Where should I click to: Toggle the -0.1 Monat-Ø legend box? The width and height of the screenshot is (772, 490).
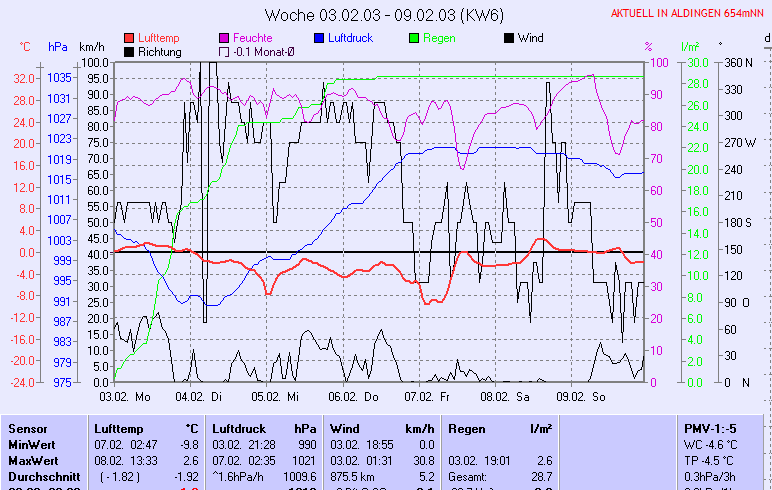(224, 51)
